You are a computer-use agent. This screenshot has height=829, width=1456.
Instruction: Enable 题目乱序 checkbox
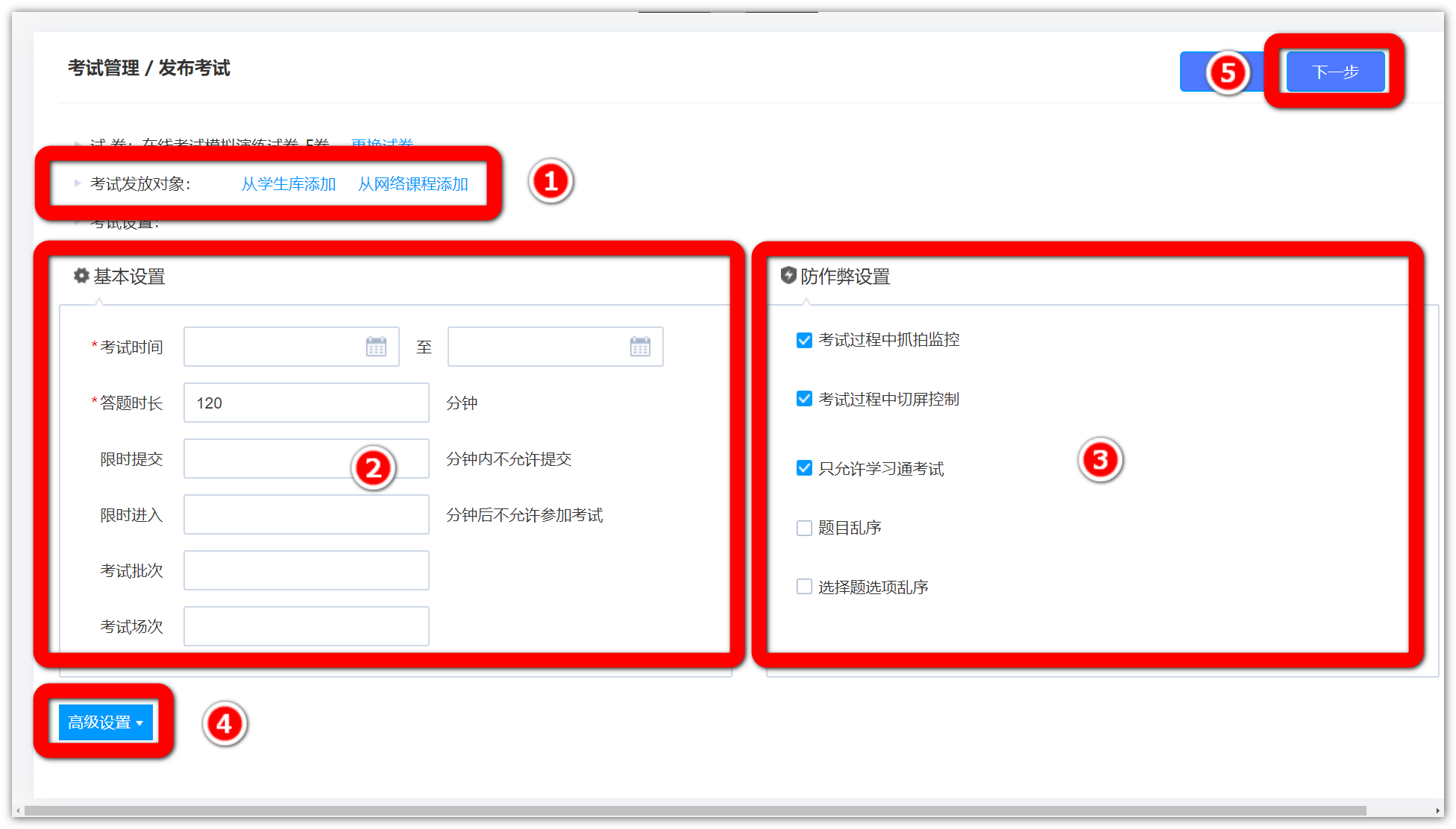point(804,528)
